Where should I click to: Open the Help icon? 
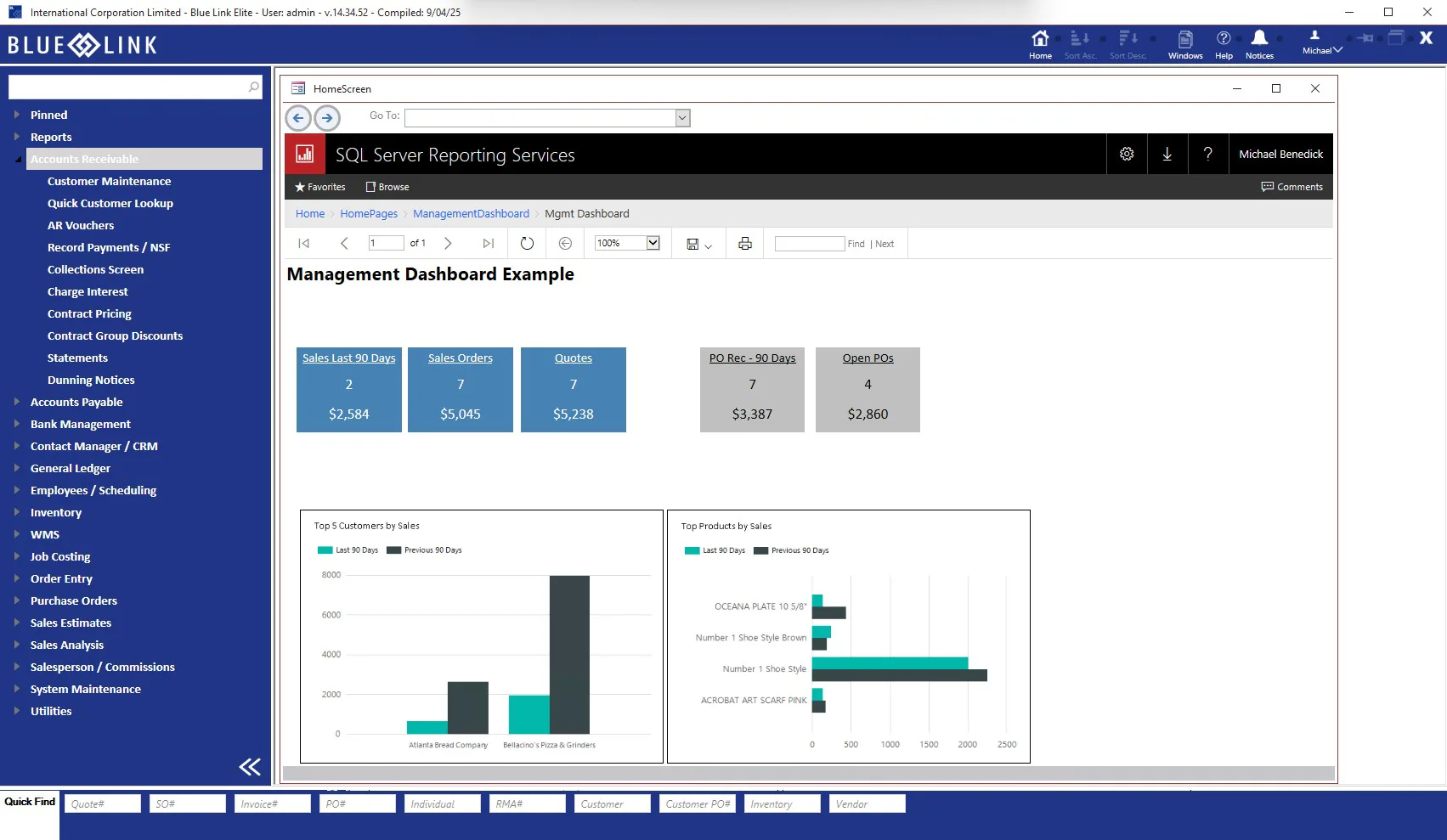(x=1224, y=44)
